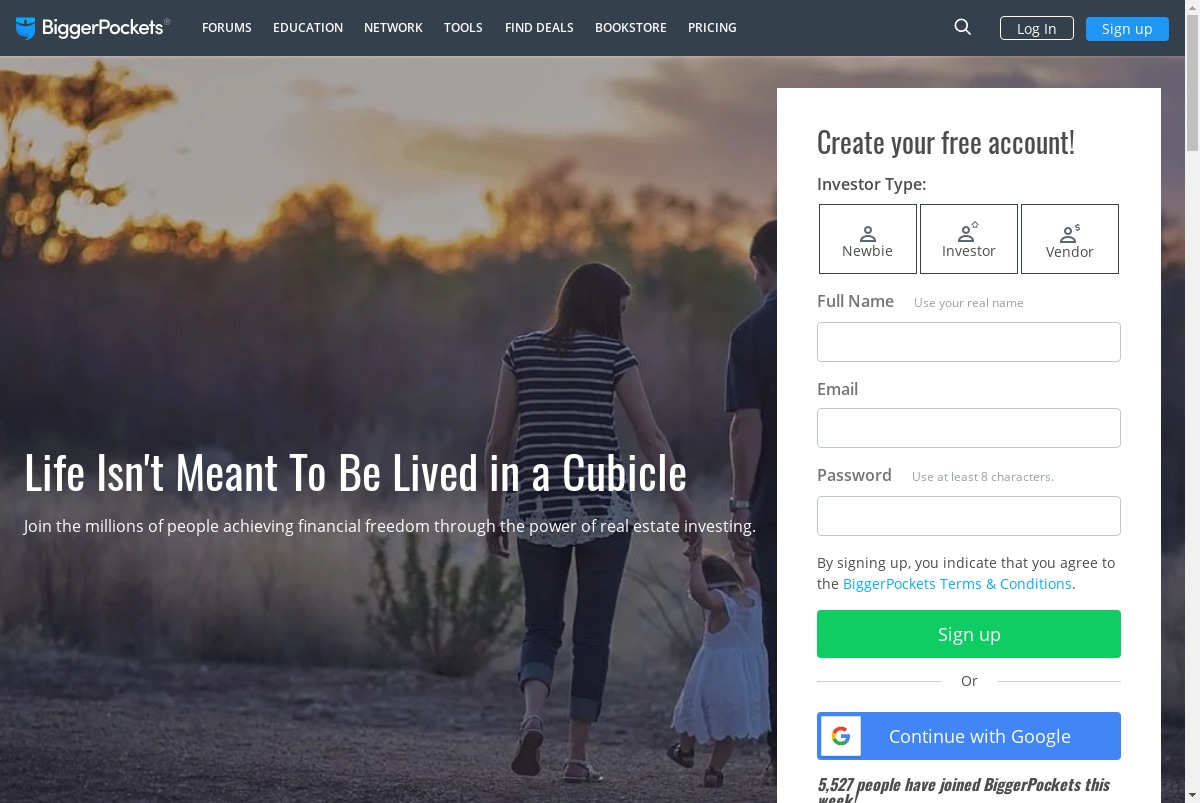Click the Vendor person icon
Screen dimensions: 1200x803
[x=1069, y=234]
